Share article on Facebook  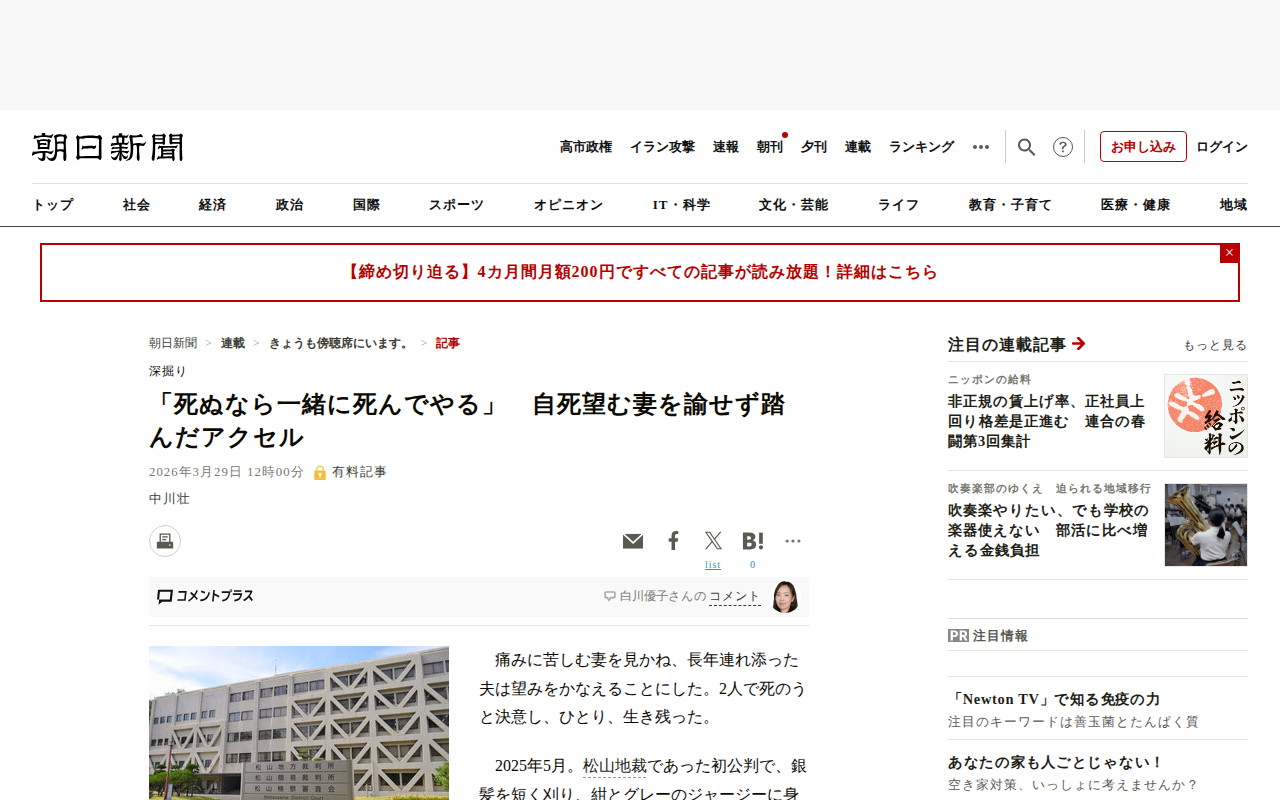coord(673,541)
